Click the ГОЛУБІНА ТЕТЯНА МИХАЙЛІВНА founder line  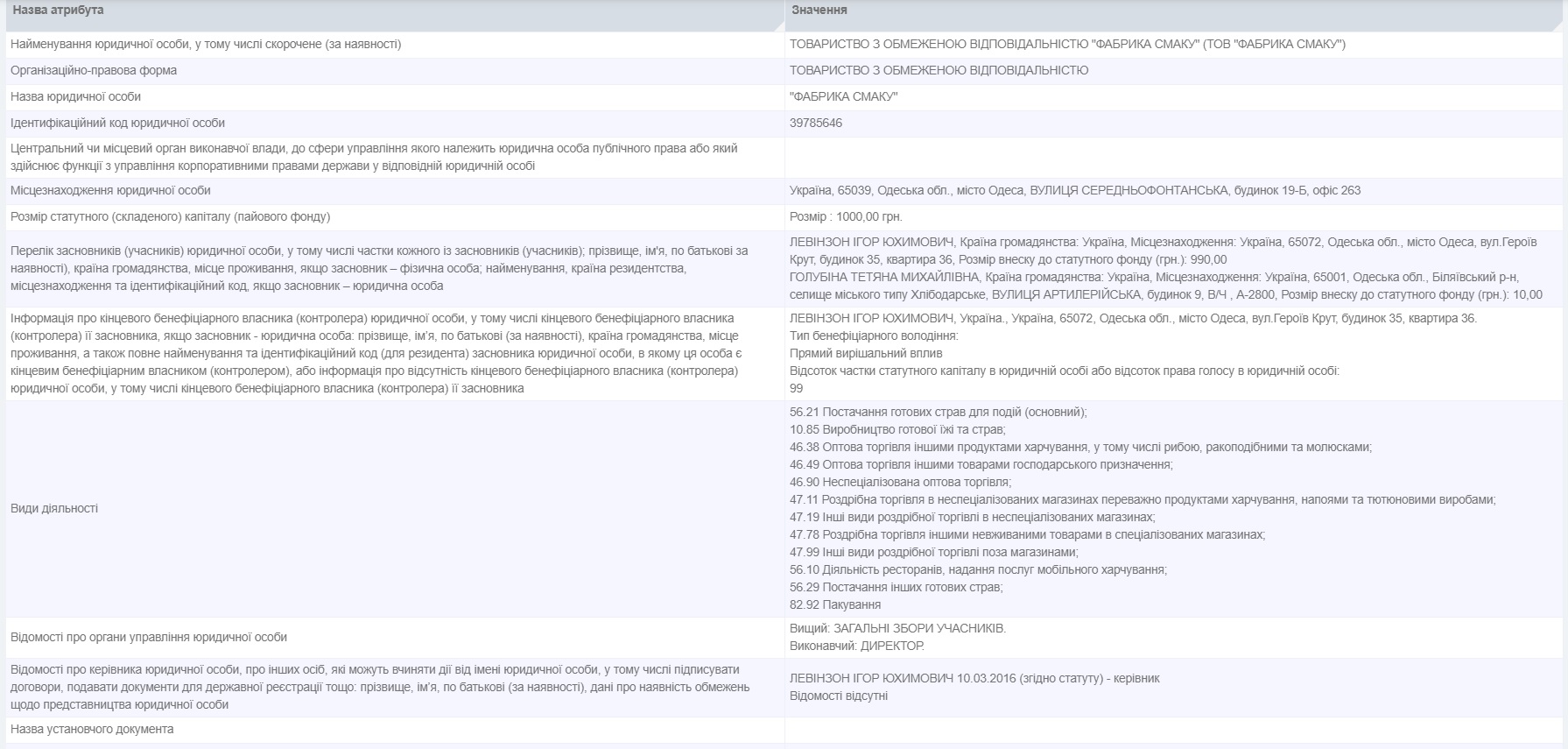point(1165,286)
